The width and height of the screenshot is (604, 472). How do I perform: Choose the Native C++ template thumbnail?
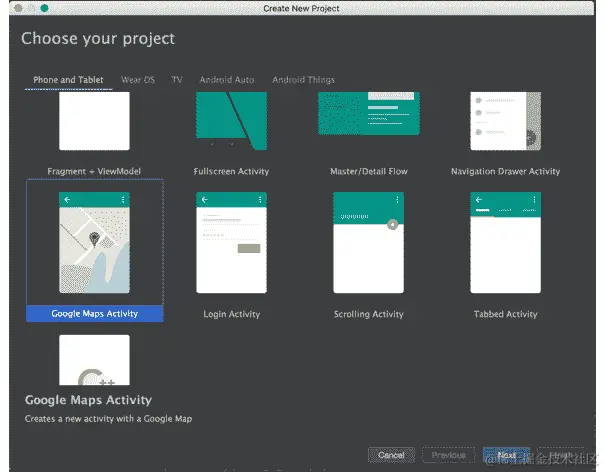(x=94, y=360)
